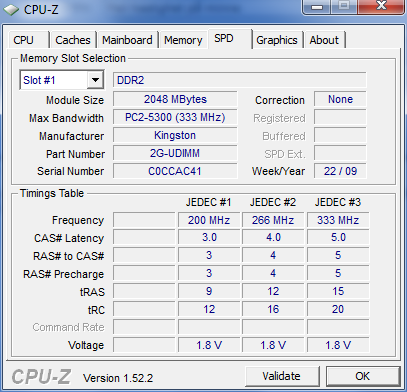The height and width of the screenshot is (392, 407).
Task: Click tRC value 20
Action: point(338,309)
